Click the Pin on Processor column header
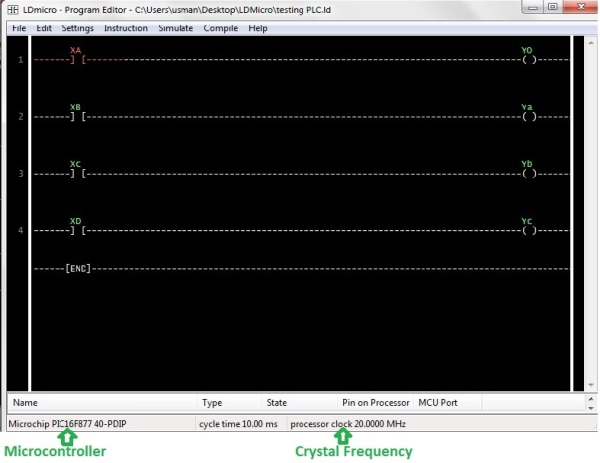Screen dimensions: 600x463 [x=375, y=402]
